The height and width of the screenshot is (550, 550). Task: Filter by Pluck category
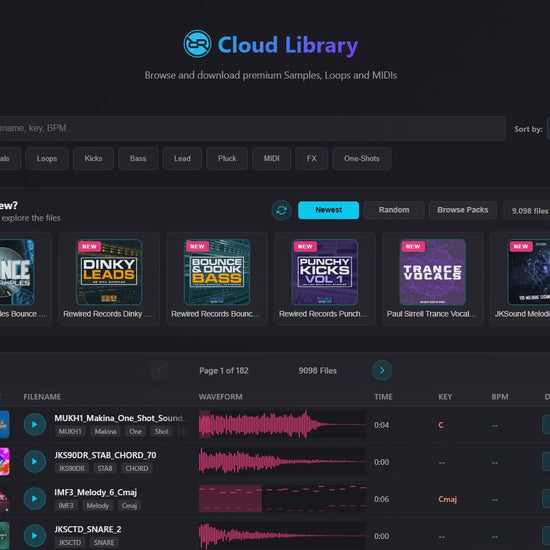[x=227, y=159]
